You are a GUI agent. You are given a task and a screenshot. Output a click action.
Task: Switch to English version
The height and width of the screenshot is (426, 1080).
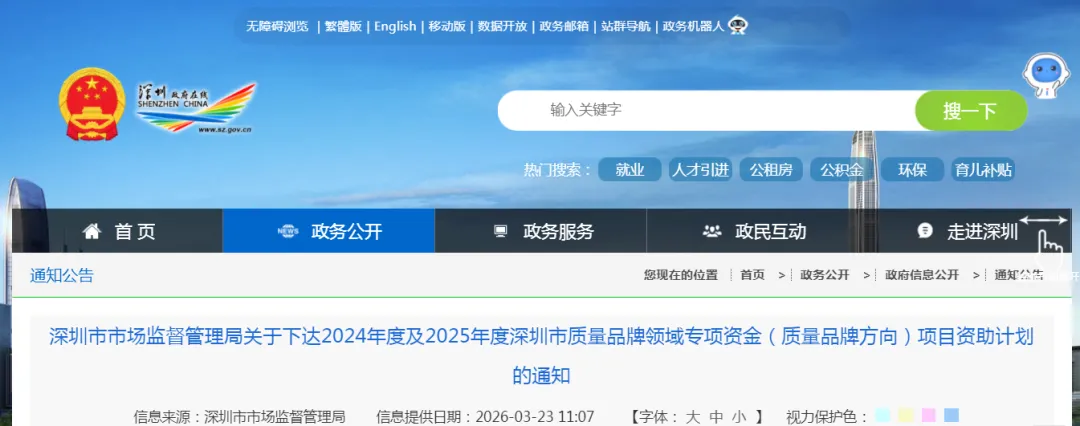395,26
